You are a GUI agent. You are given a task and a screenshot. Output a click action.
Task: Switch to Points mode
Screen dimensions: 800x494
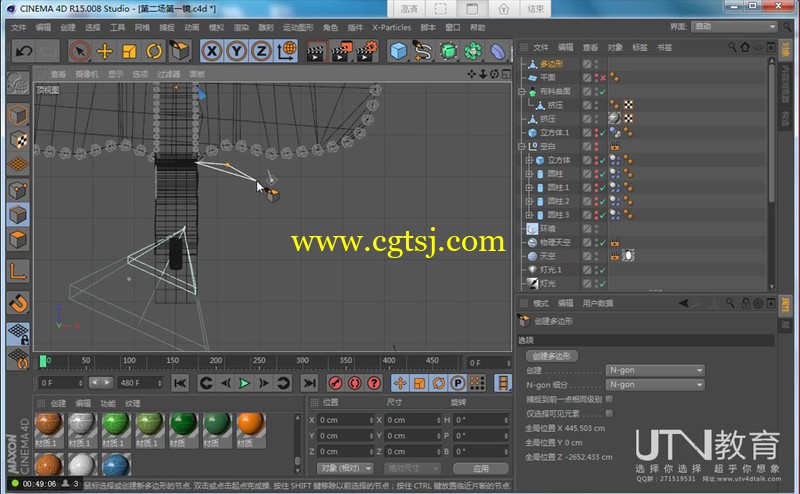coord(18,190)
